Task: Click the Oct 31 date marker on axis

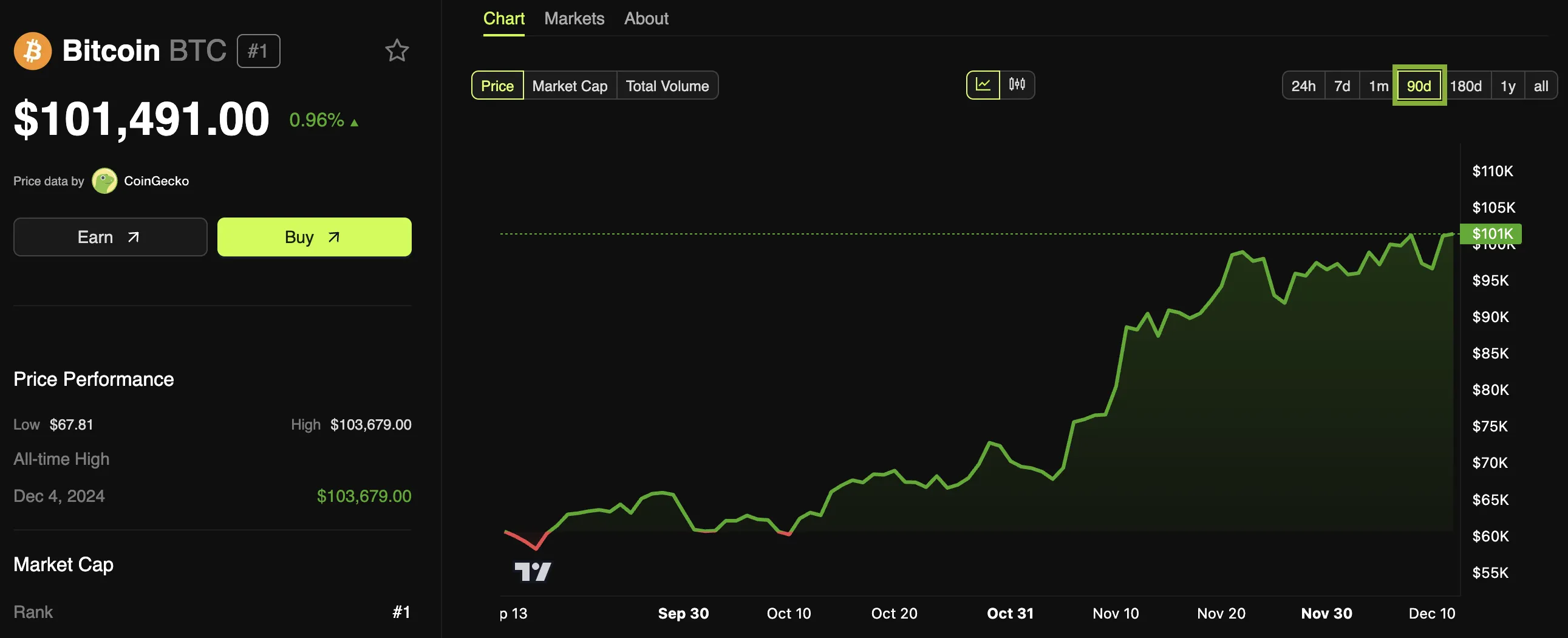Action: pos(1010,613)
